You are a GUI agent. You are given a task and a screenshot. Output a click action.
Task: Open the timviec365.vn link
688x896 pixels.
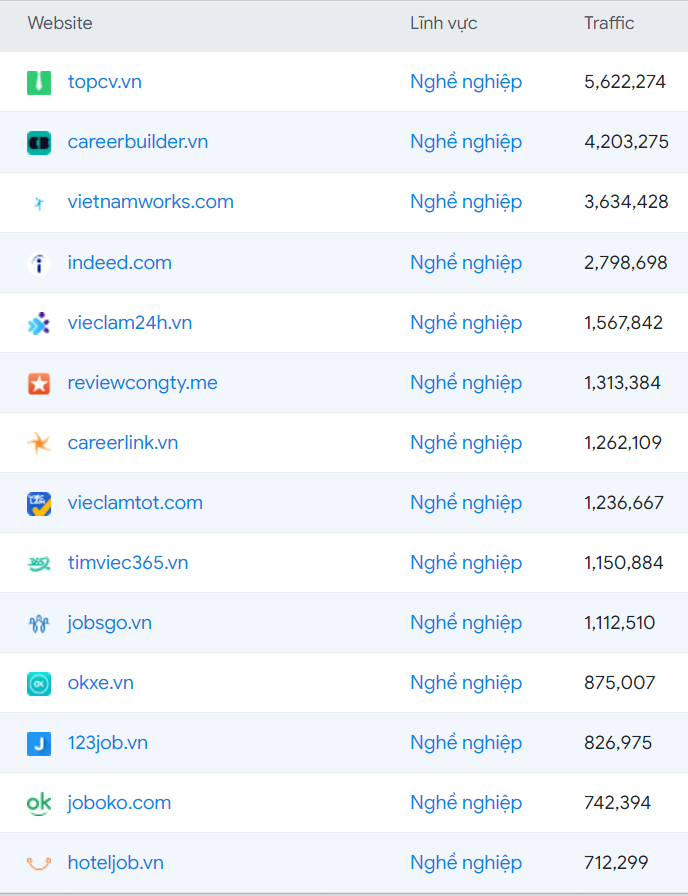tap(128, 562)
